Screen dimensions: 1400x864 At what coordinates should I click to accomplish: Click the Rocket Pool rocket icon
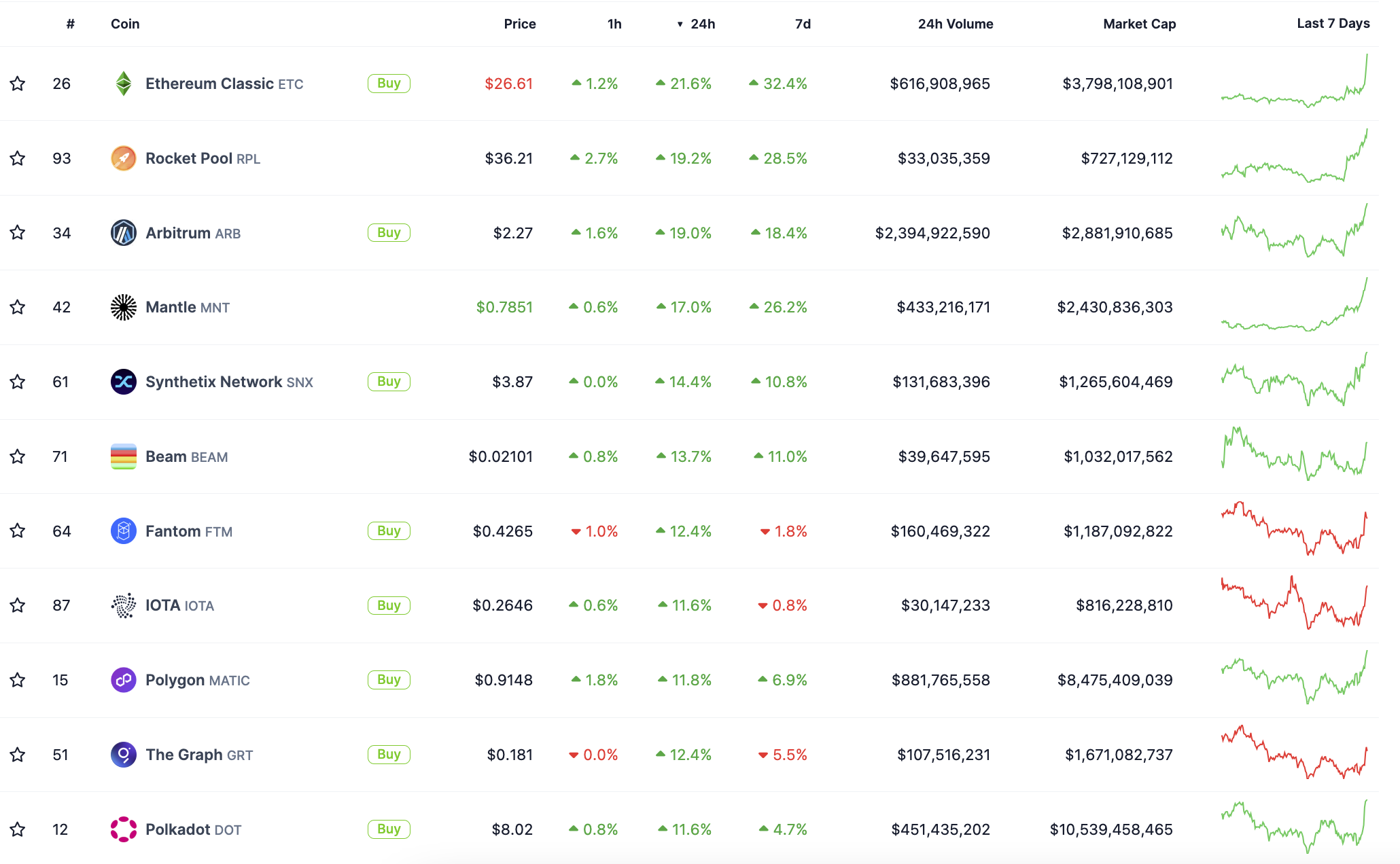123,158
